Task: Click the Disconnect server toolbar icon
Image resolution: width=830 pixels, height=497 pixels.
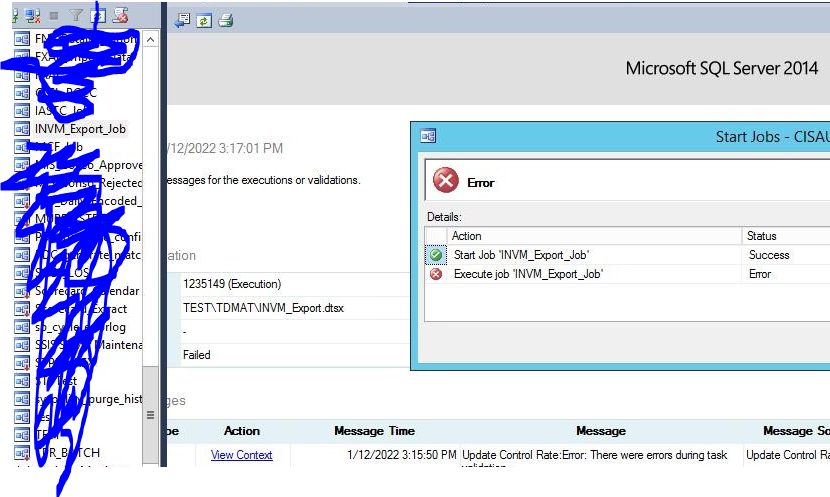Action: pos(32,16)
